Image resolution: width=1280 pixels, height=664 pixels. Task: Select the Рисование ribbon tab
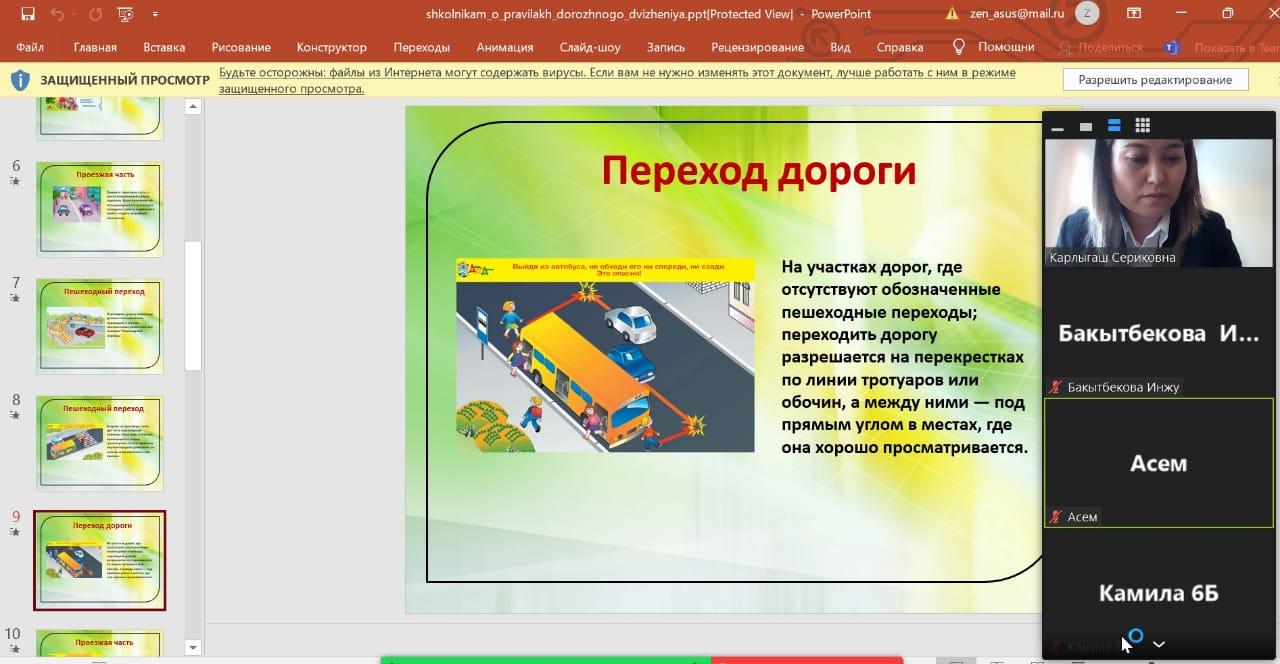(241, 47)
